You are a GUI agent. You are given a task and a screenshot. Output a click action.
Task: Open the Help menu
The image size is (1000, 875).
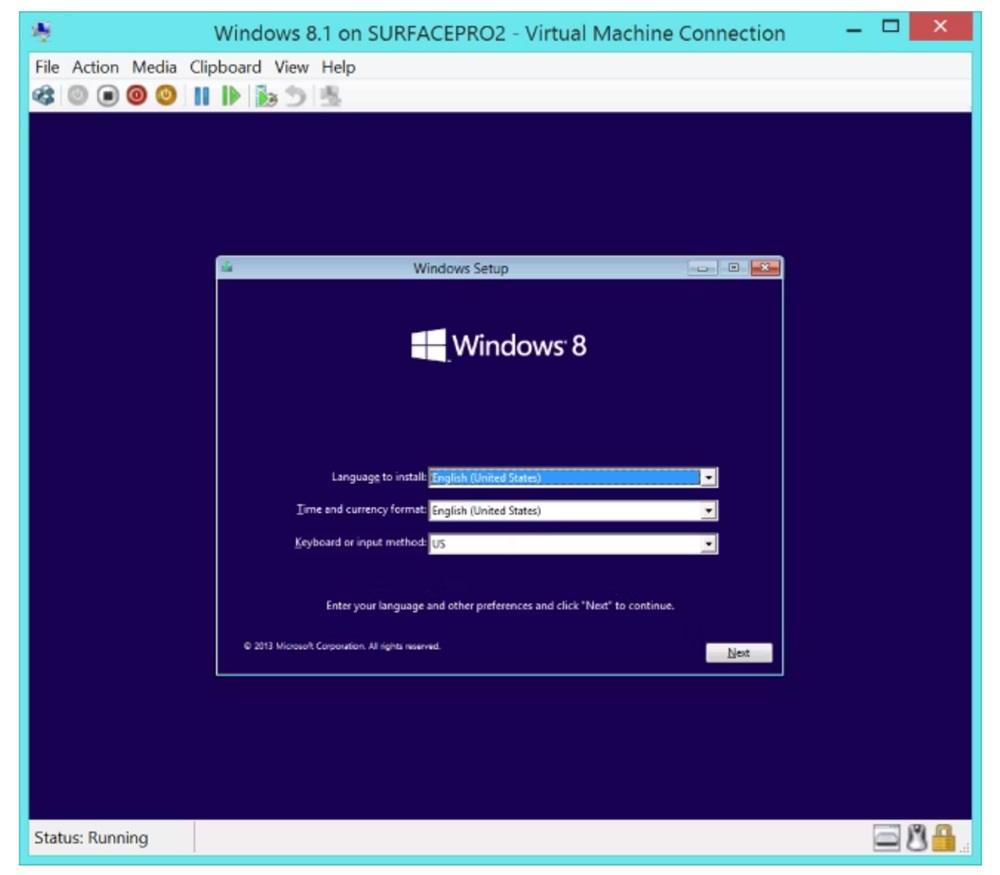pos(338,67)
